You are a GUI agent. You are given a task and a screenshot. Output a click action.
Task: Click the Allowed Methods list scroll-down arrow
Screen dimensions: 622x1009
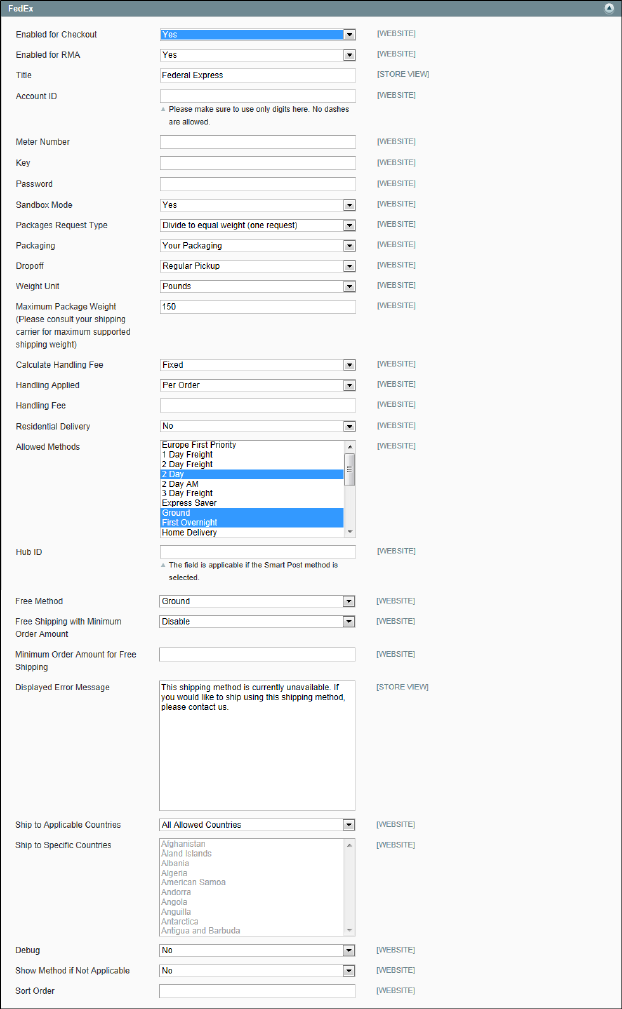click(350, 532)
